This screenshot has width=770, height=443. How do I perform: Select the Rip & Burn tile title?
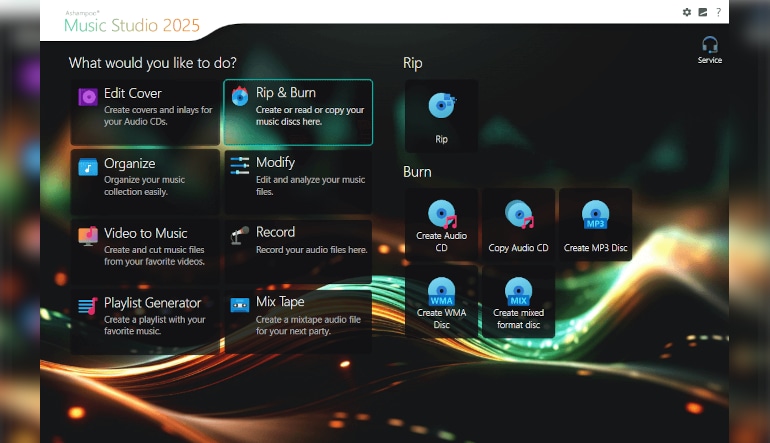click(x=286, y=92)
